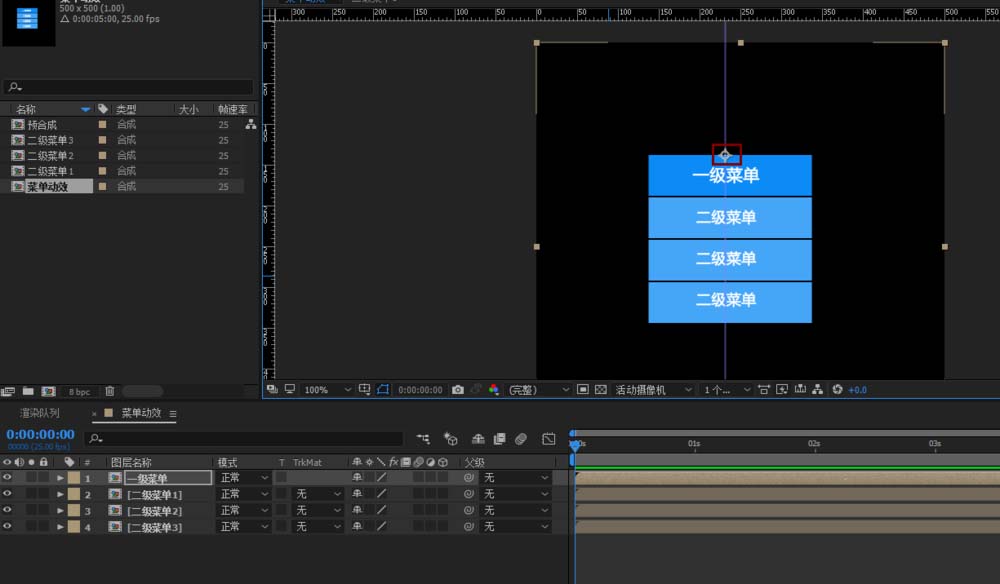The width and height of the screenshot is (1000, 584).
Task: Open the (完整) resolution dropdown
Action: pos(538,390)
